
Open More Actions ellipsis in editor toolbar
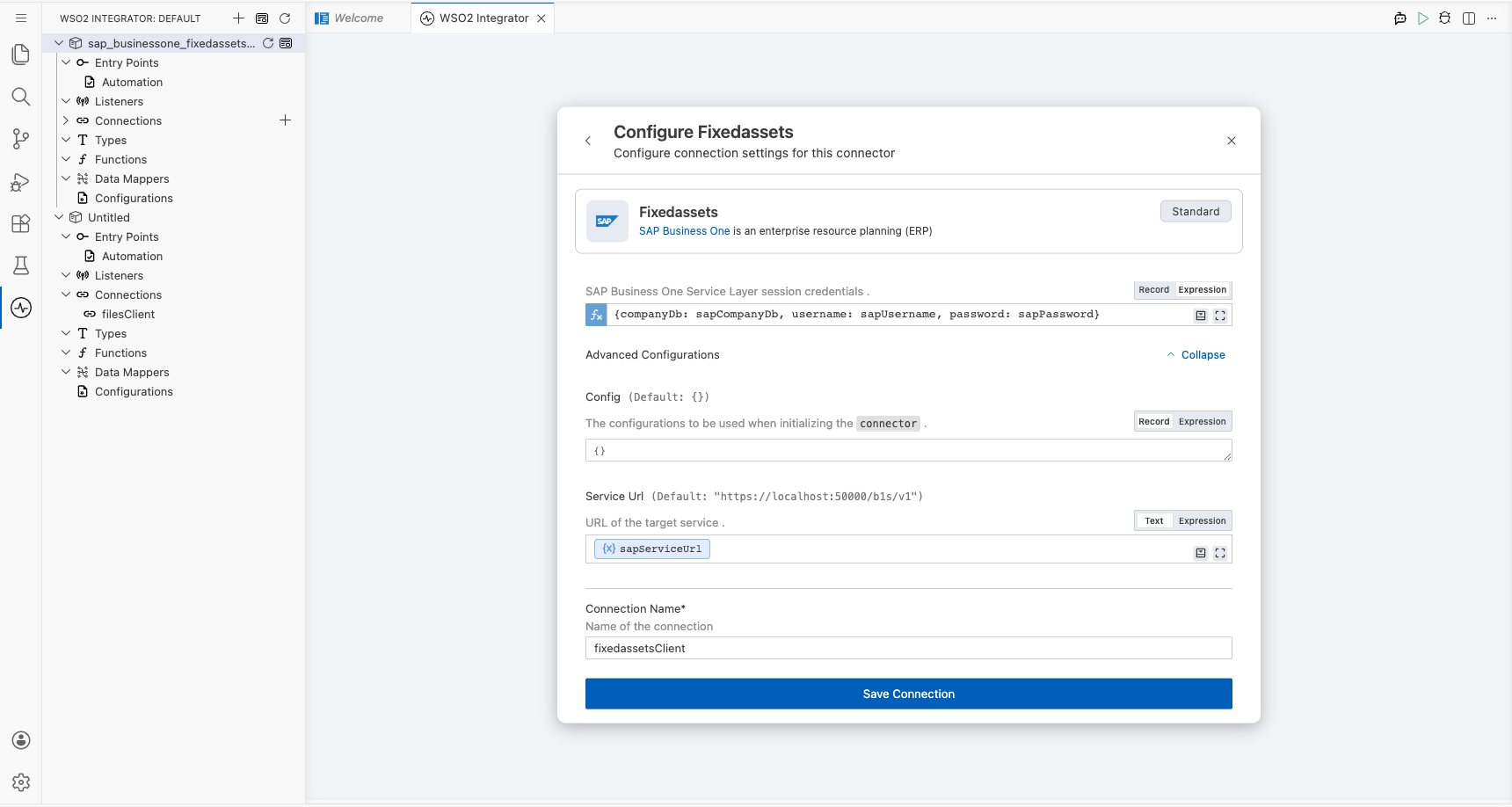tap(1492, 18)
